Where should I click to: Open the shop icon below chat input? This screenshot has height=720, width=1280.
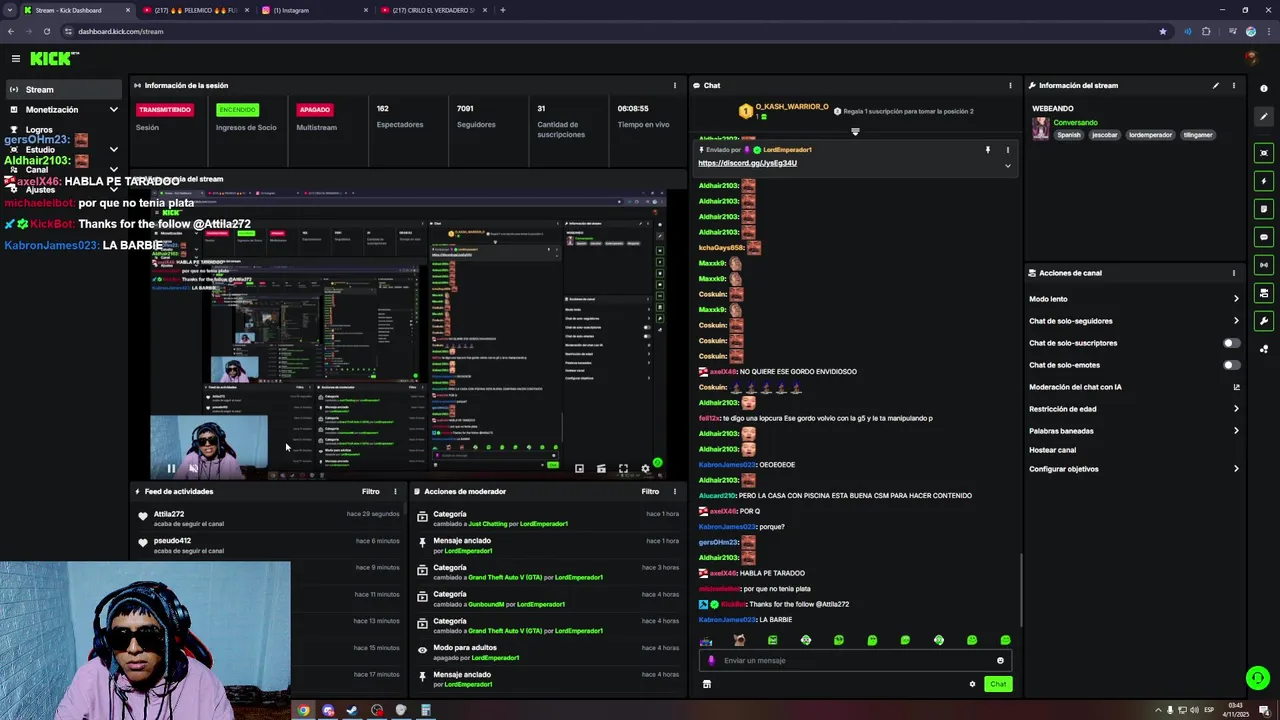[x=707, y=684]
